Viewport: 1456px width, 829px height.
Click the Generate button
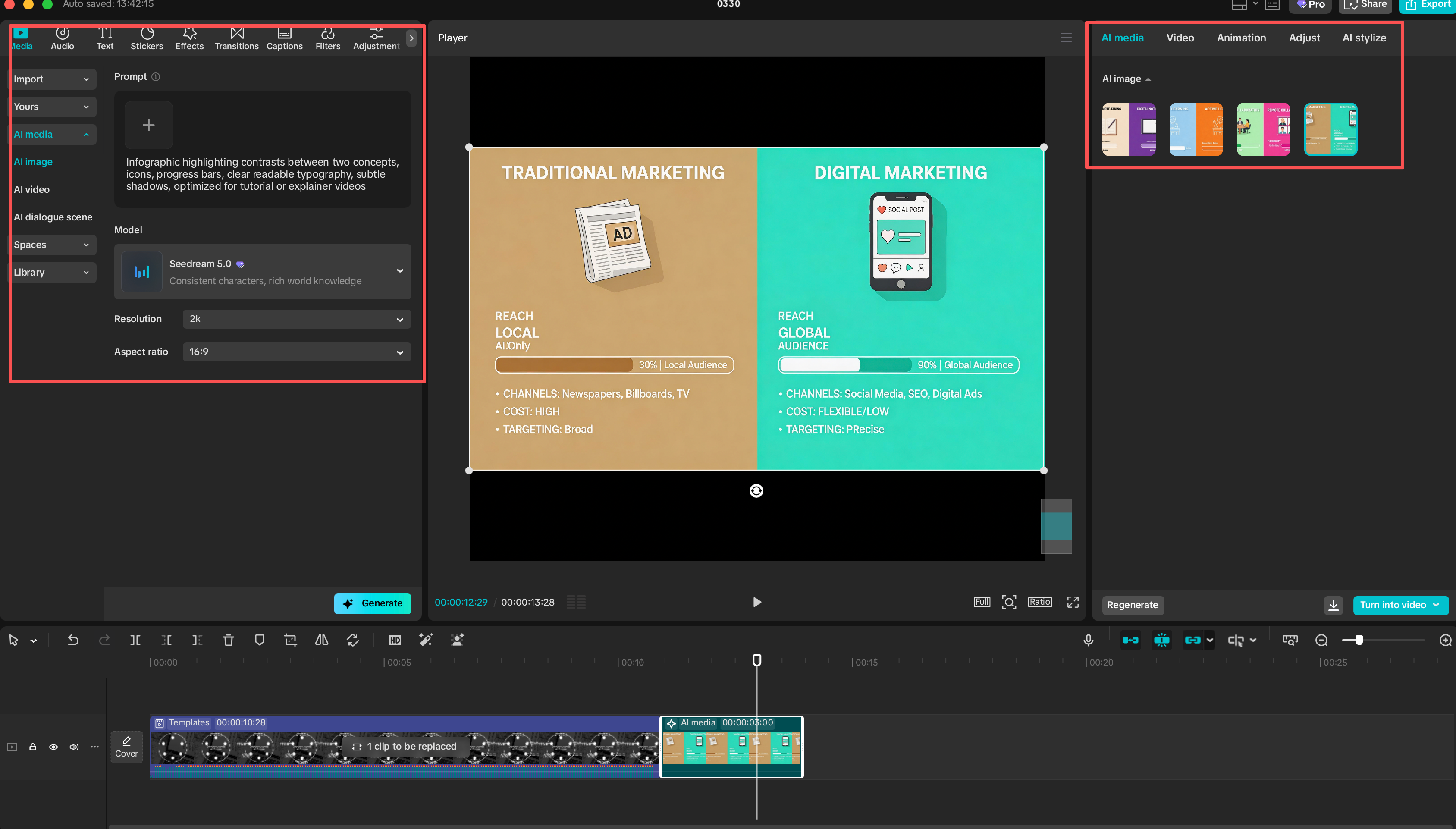372,603
